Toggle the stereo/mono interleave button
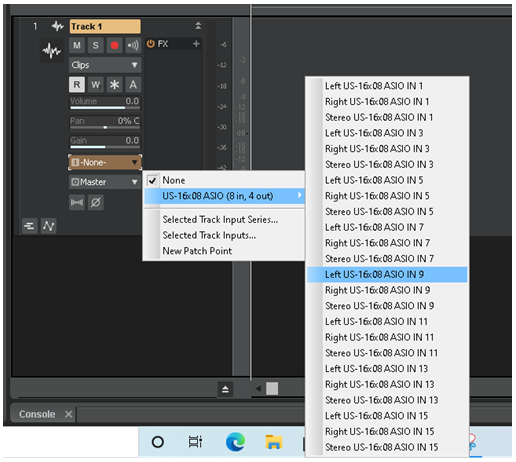The image size is (516, 462). pyautogui.click(x=77, y=202)
